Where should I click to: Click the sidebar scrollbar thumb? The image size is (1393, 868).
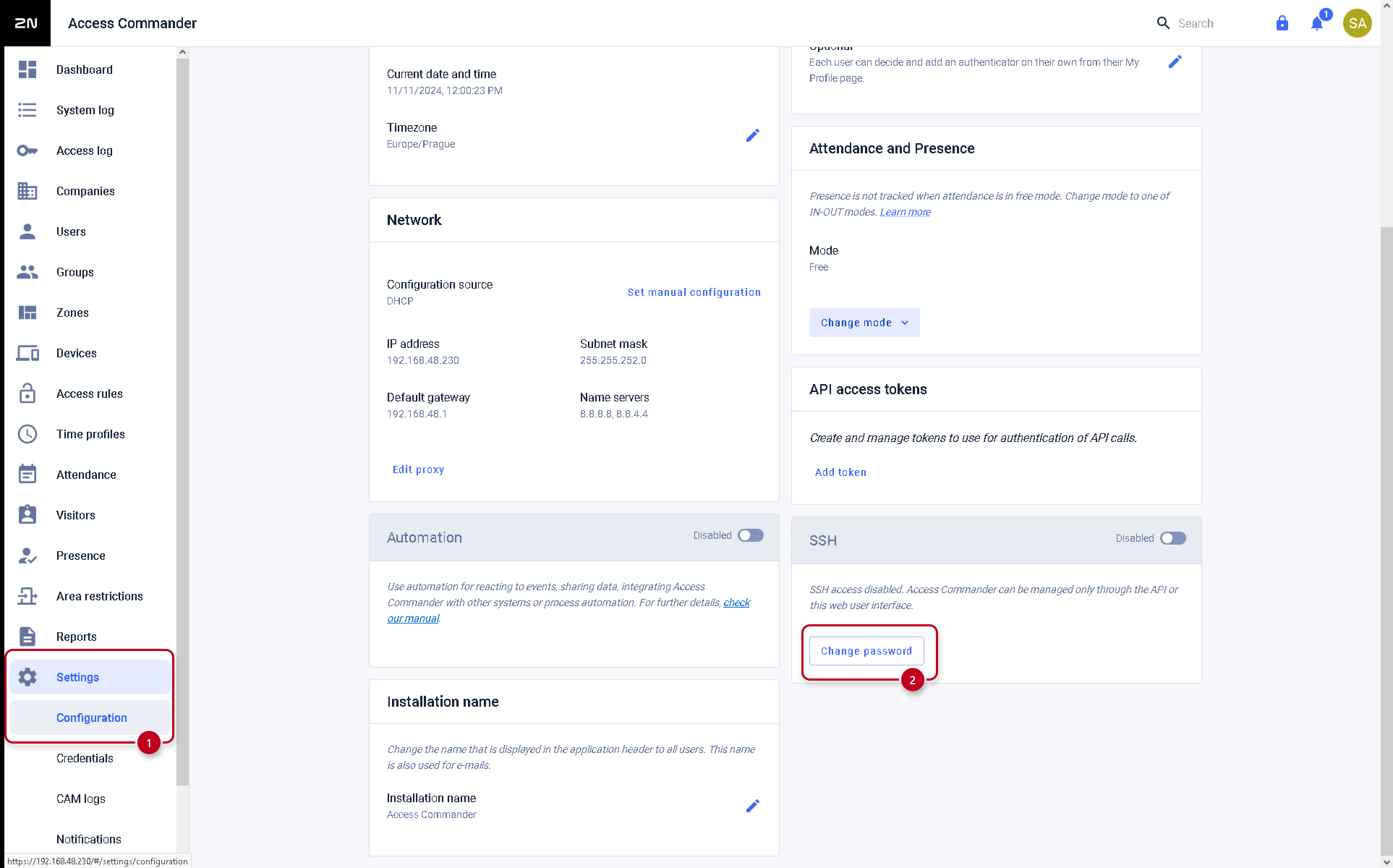pyautogui.click(x=183, y=422)
